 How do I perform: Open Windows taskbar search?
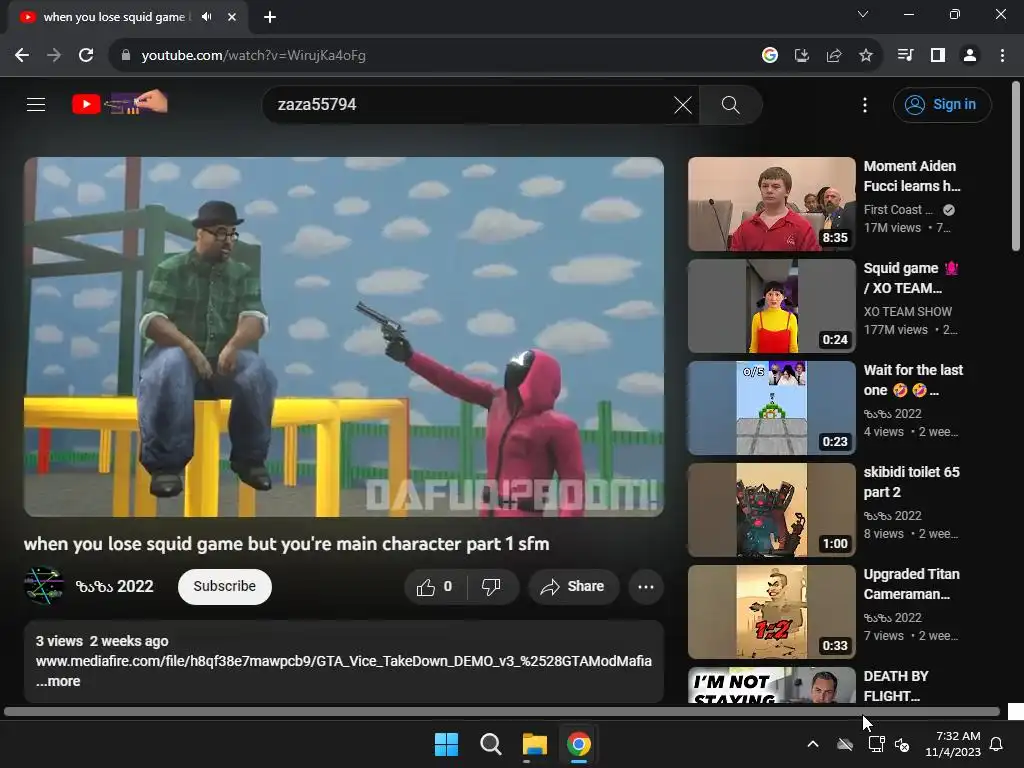tap(490, 744)
